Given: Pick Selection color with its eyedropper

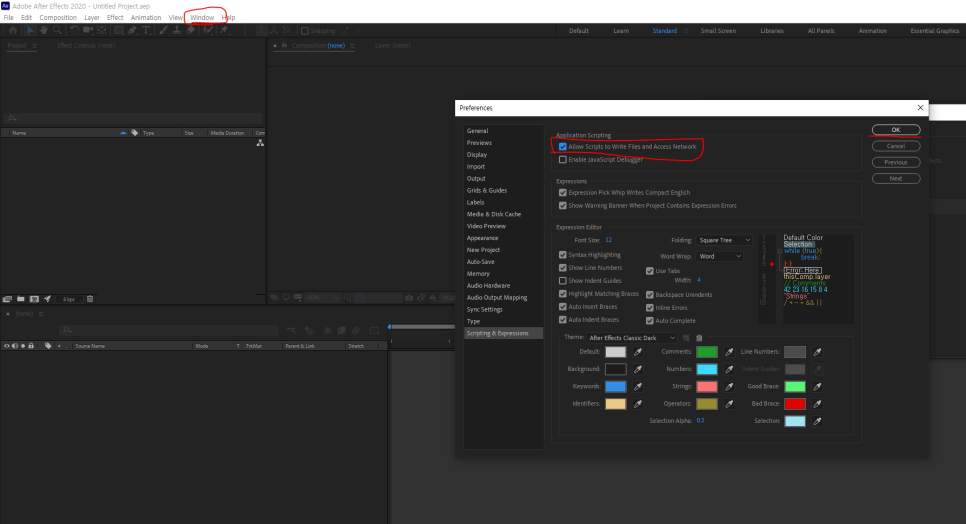Looking at the screenshot, I should pyautogui.click(x=817, y=421).
